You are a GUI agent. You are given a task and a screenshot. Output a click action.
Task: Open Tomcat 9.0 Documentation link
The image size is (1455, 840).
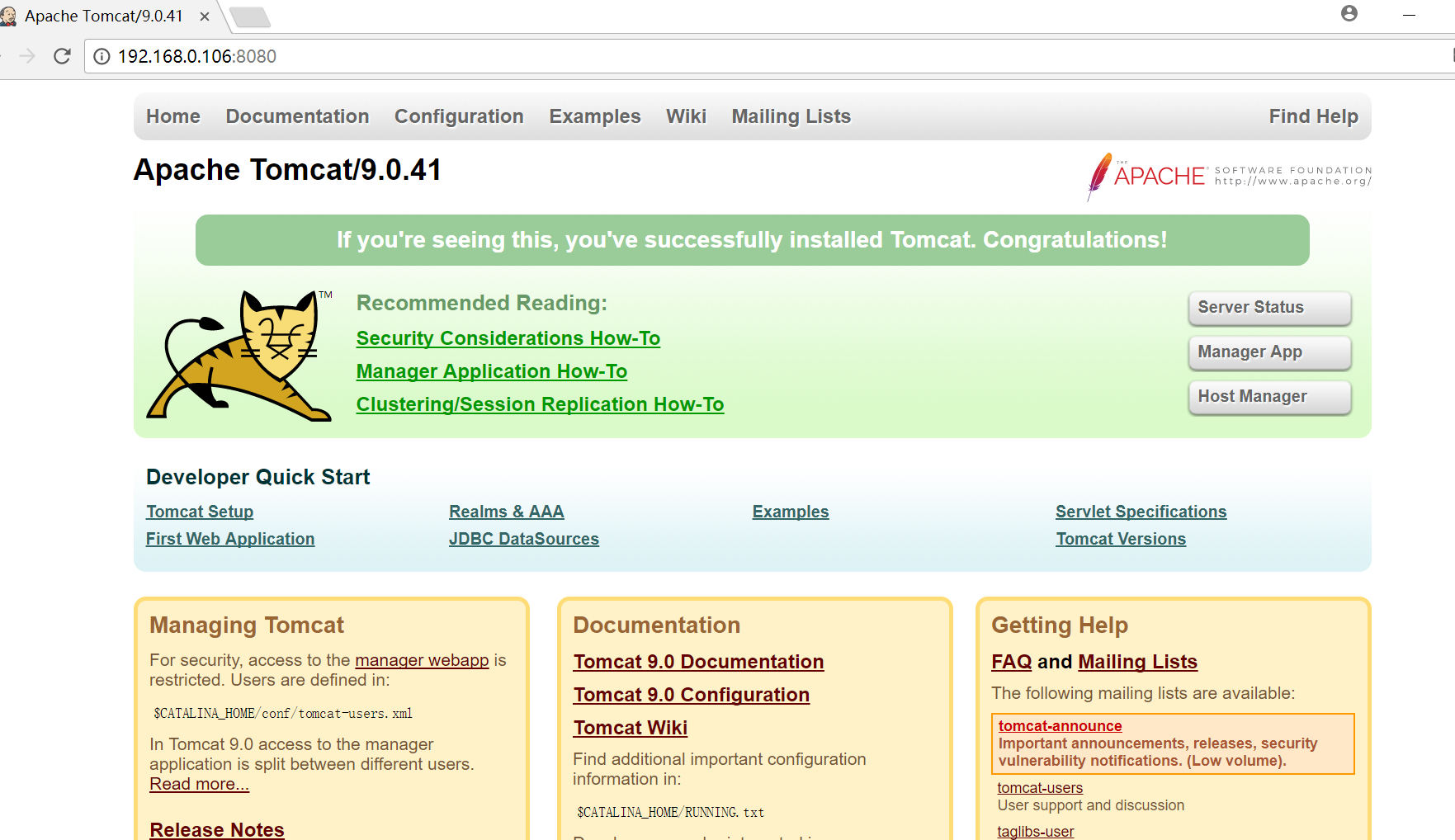pos(698,662)
